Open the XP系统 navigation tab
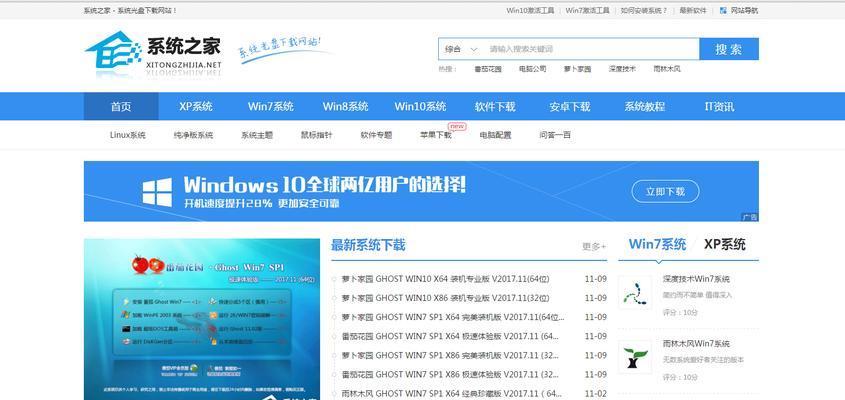Image resolution: width=845 pixels, height=400 pixels. (x=196, y=106)
